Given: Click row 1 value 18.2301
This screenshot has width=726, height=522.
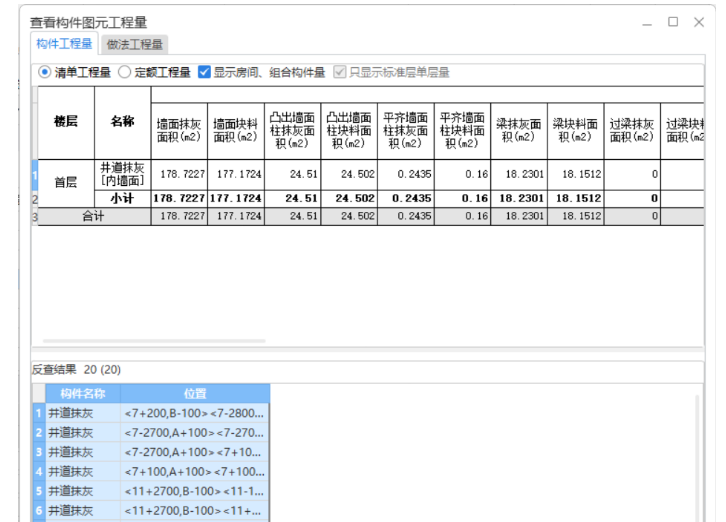Looking at the screenshot, I should pyautogui.click(x=519, y=175).
